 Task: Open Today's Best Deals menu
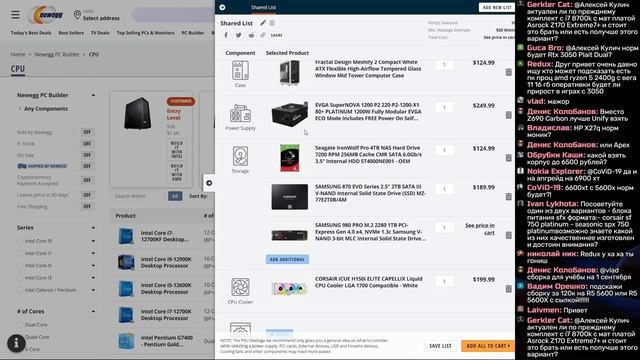[x=31, y=33]
